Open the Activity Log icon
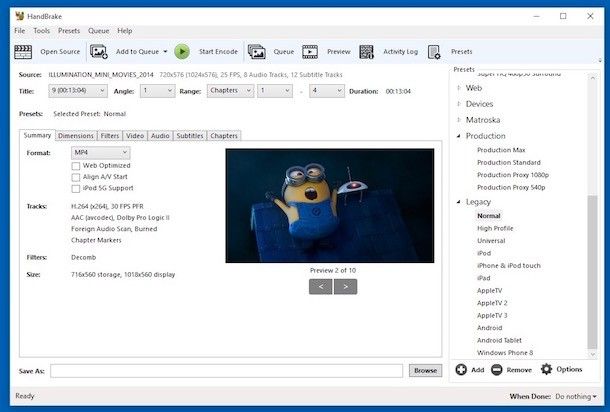Screen dimensions: 610x412 click(x=366, y=52)
